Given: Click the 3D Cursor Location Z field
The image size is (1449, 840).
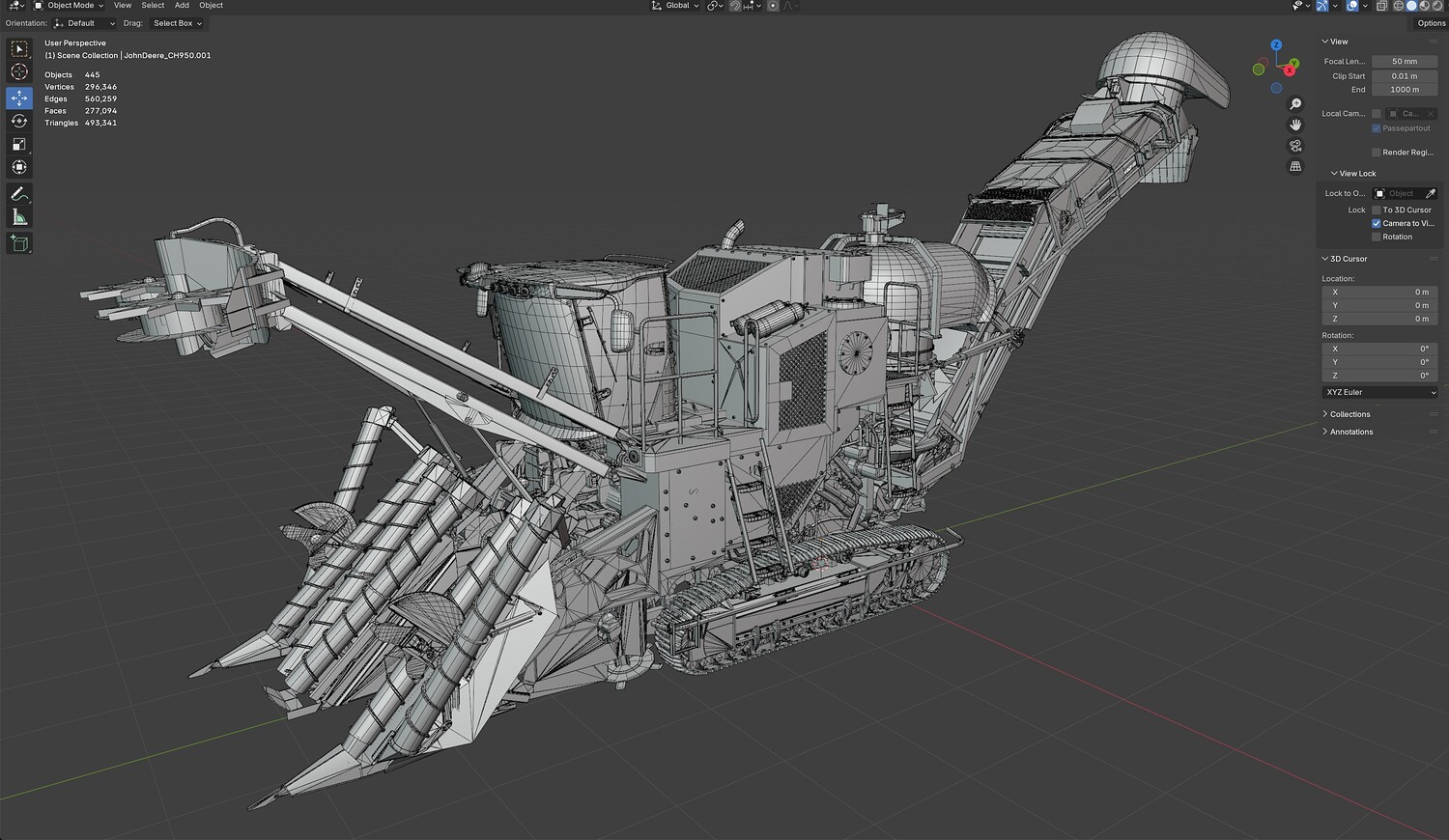Looking at the screenshot, I should [1379, 319].
